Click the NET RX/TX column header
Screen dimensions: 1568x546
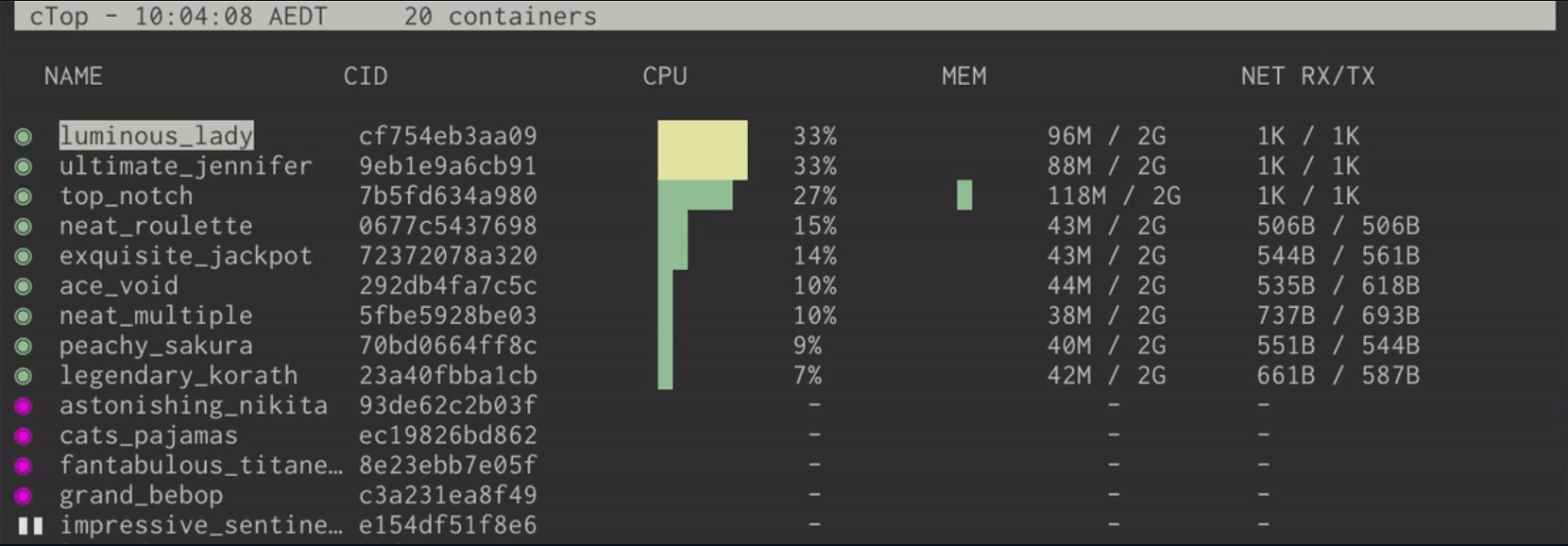pos(1308,77)
